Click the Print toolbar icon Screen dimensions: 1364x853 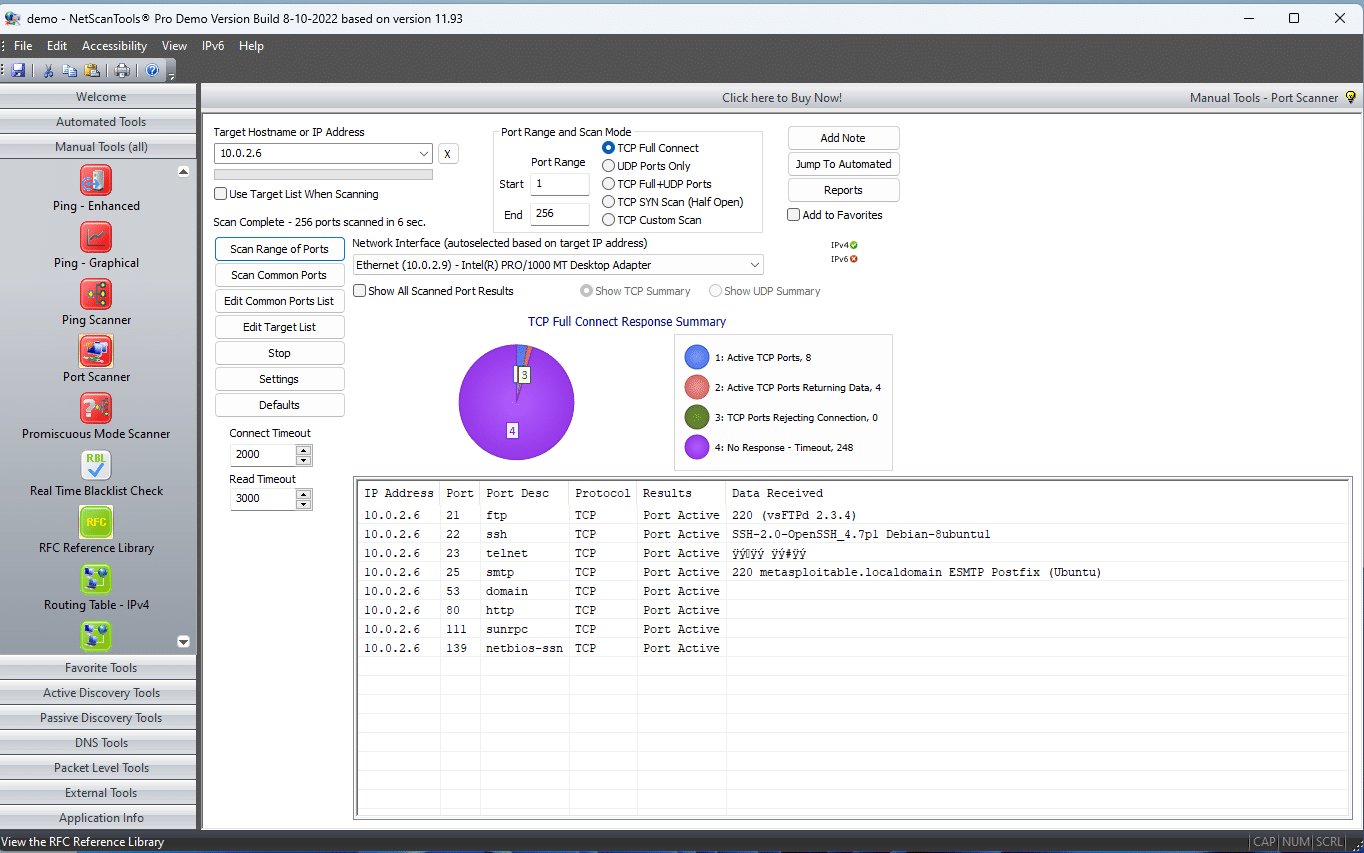[x=122, y=71]
